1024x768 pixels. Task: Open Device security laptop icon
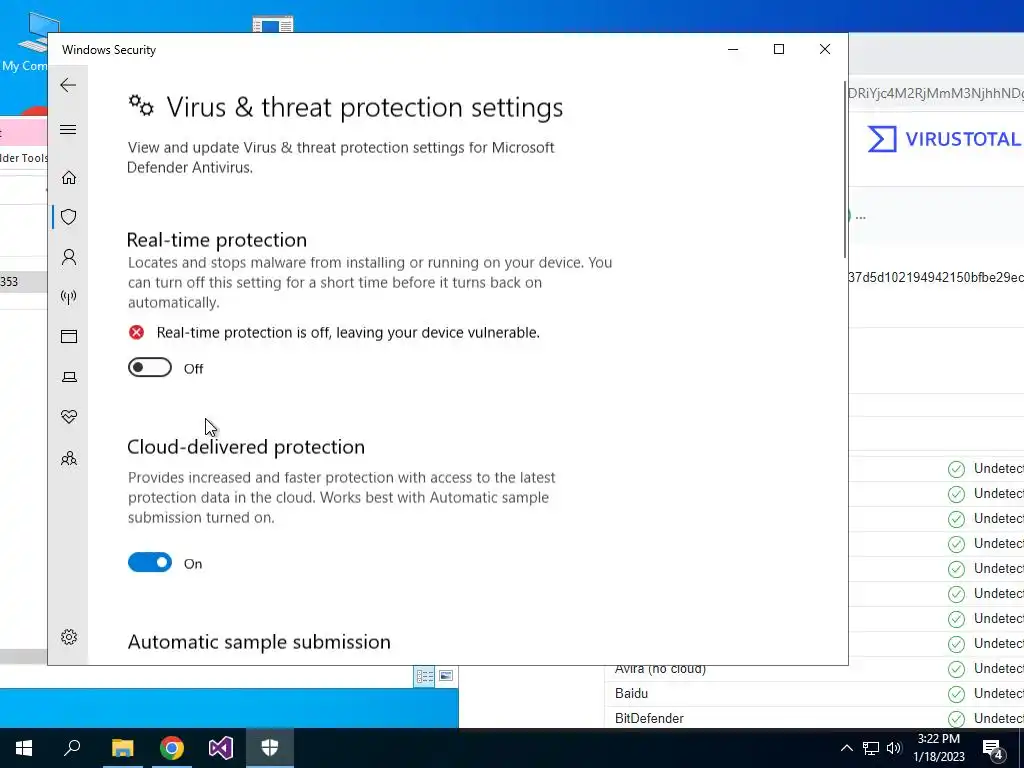69,377
